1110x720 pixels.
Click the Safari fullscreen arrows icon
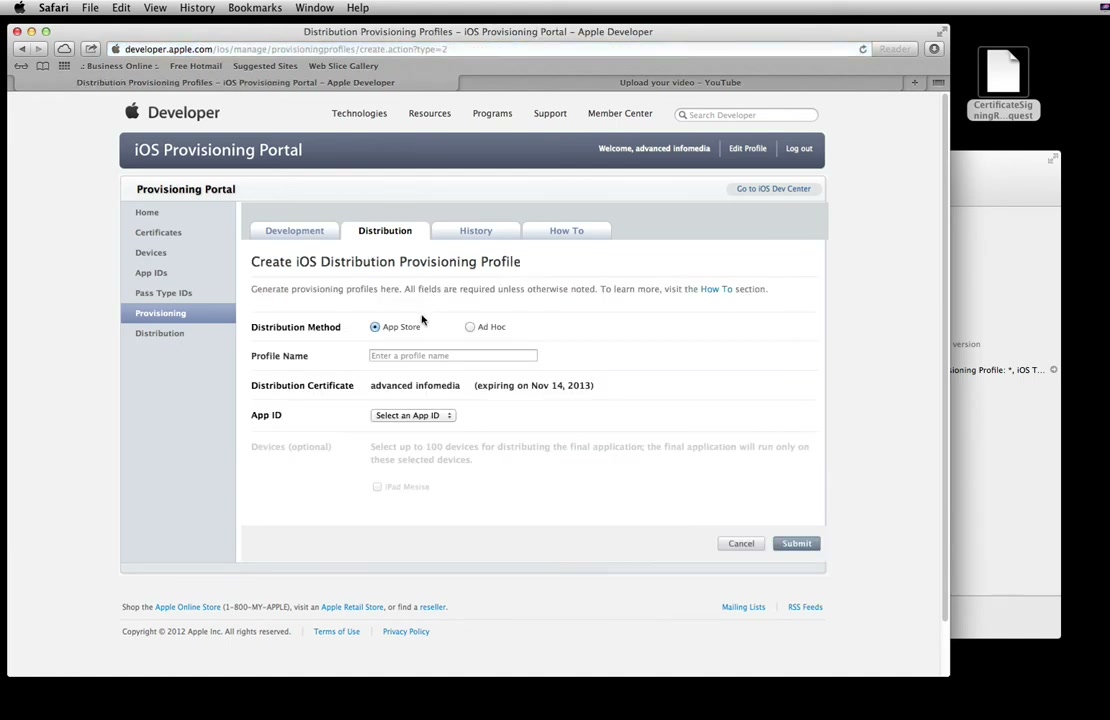pos(941,32)
